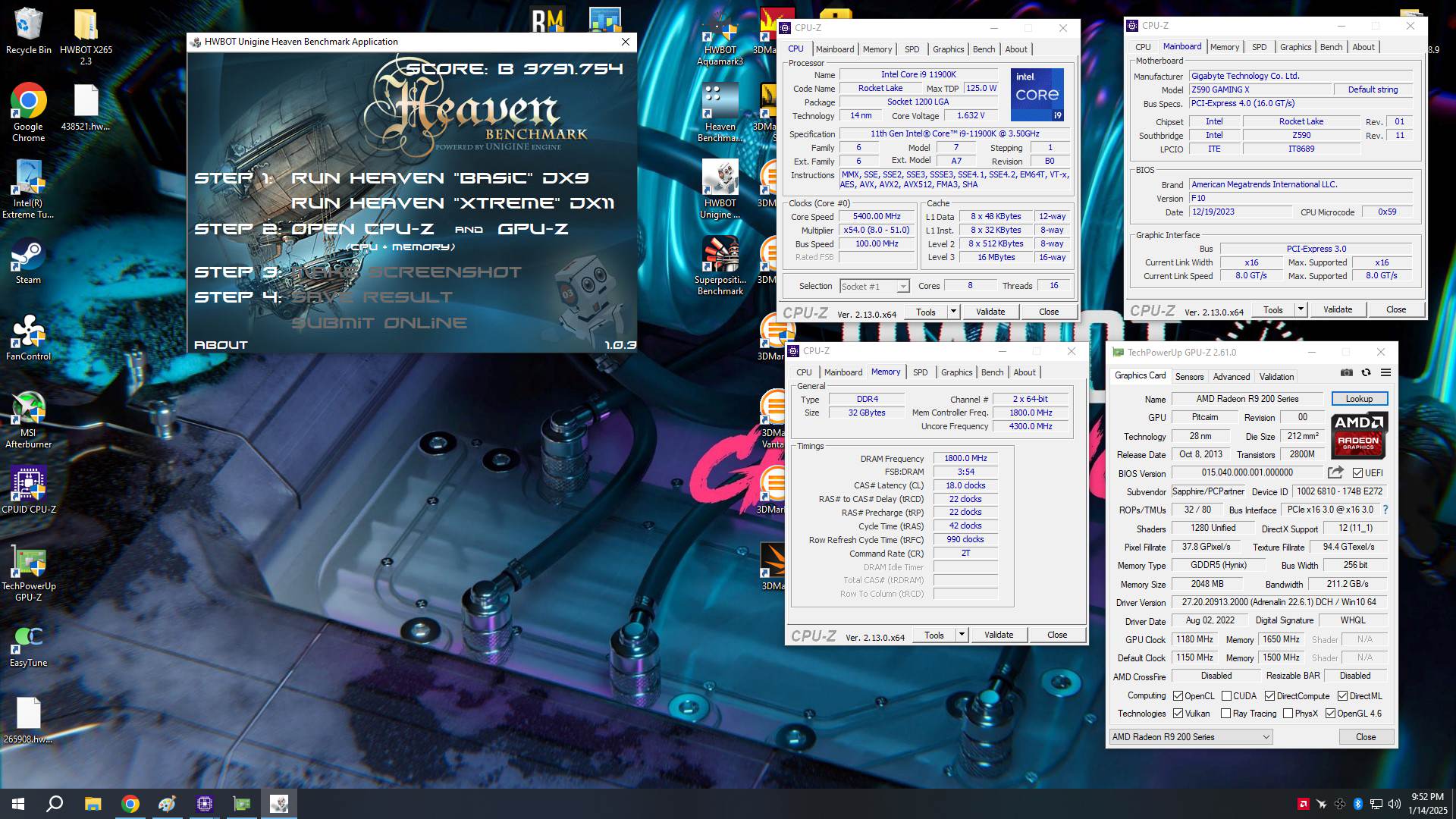Expand the Socket #1 selection dropdown in CPU-Z
Screen dimensions: 1456x819
point(902,287)
